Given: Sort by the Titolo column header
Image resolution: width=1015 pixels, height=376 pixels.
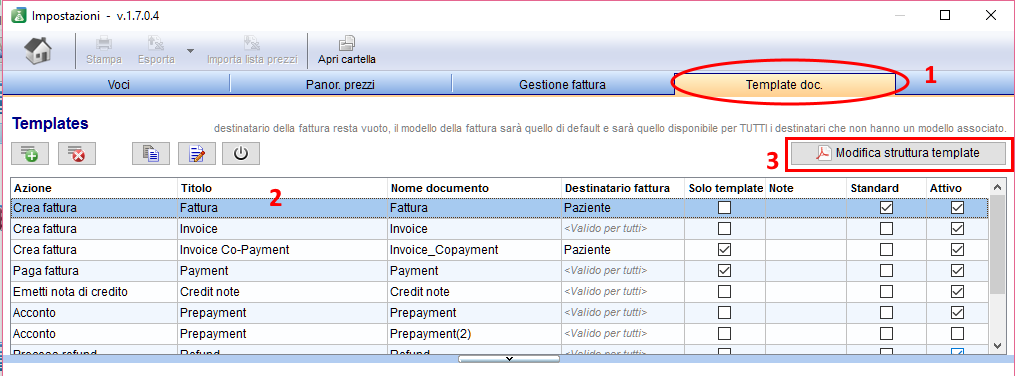Looking at the screenshot, I should pos(282,188).
